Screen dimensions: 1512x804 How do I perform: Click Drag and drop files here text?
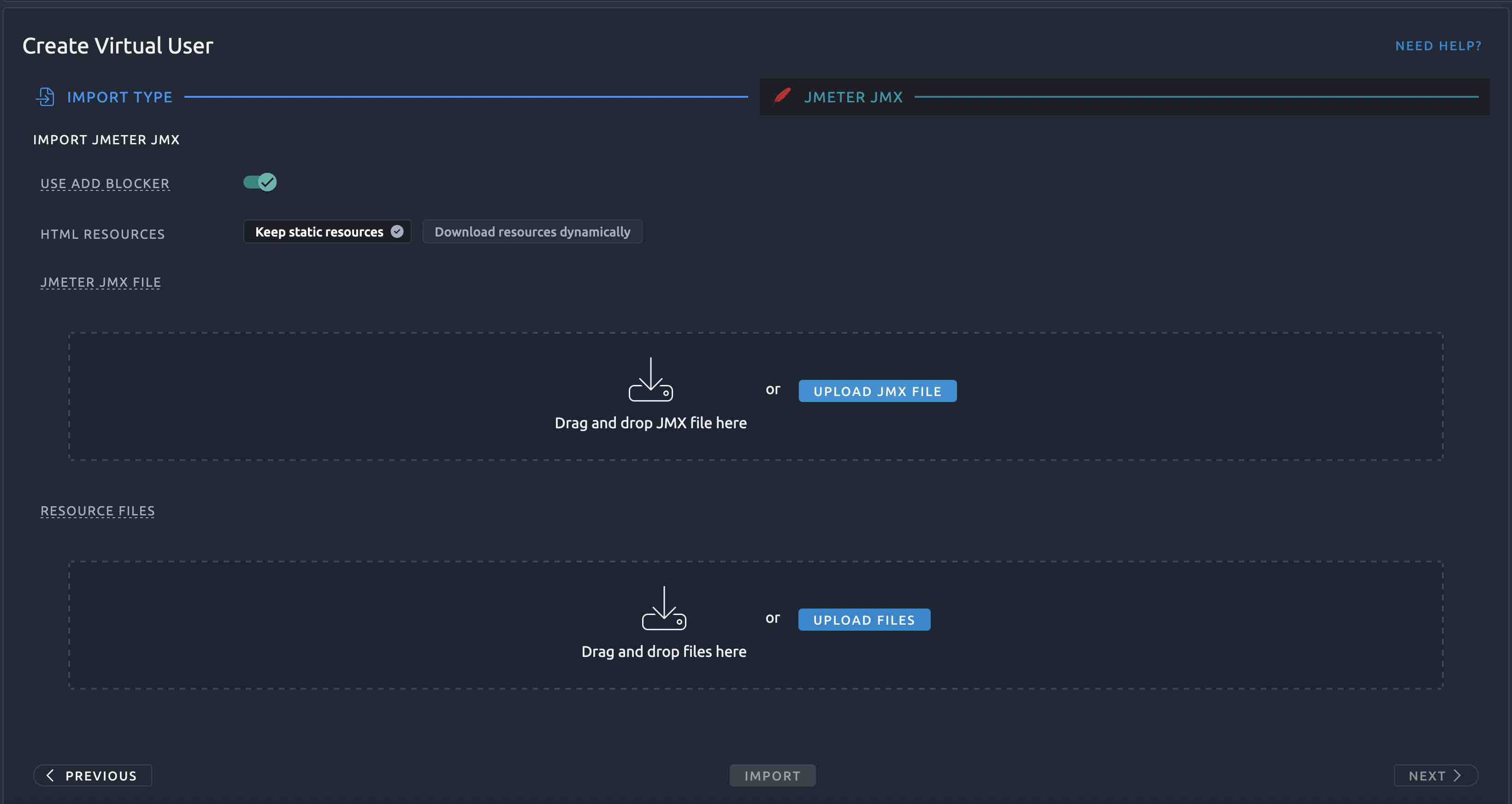[x=664, y=651]
